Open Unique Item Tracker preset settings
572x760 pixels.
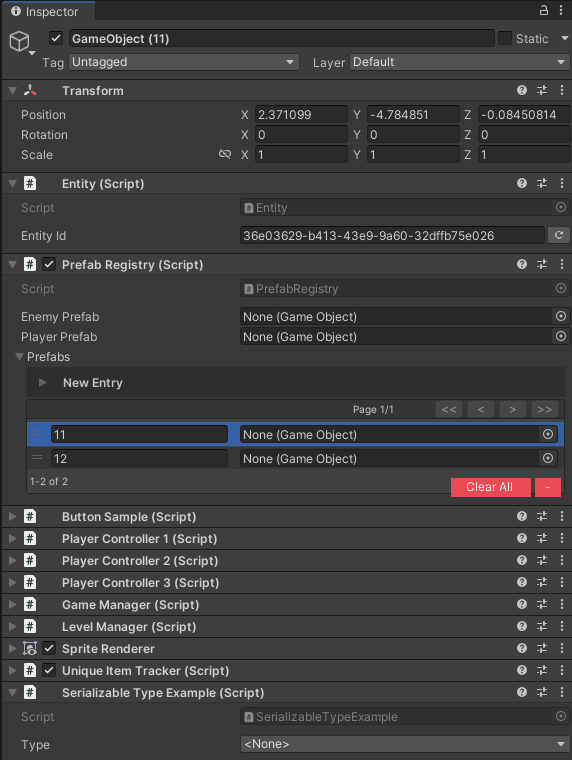point(542,670)
